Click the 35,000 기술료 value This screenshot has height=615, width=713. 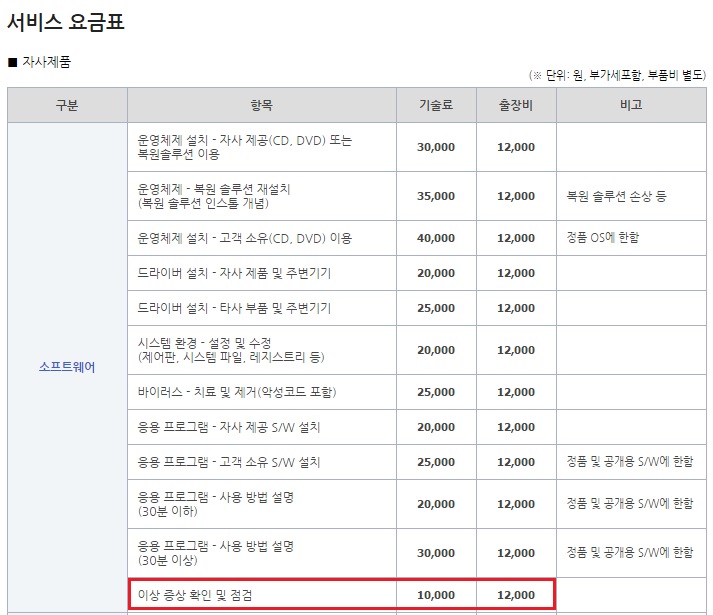coord(436,196)
